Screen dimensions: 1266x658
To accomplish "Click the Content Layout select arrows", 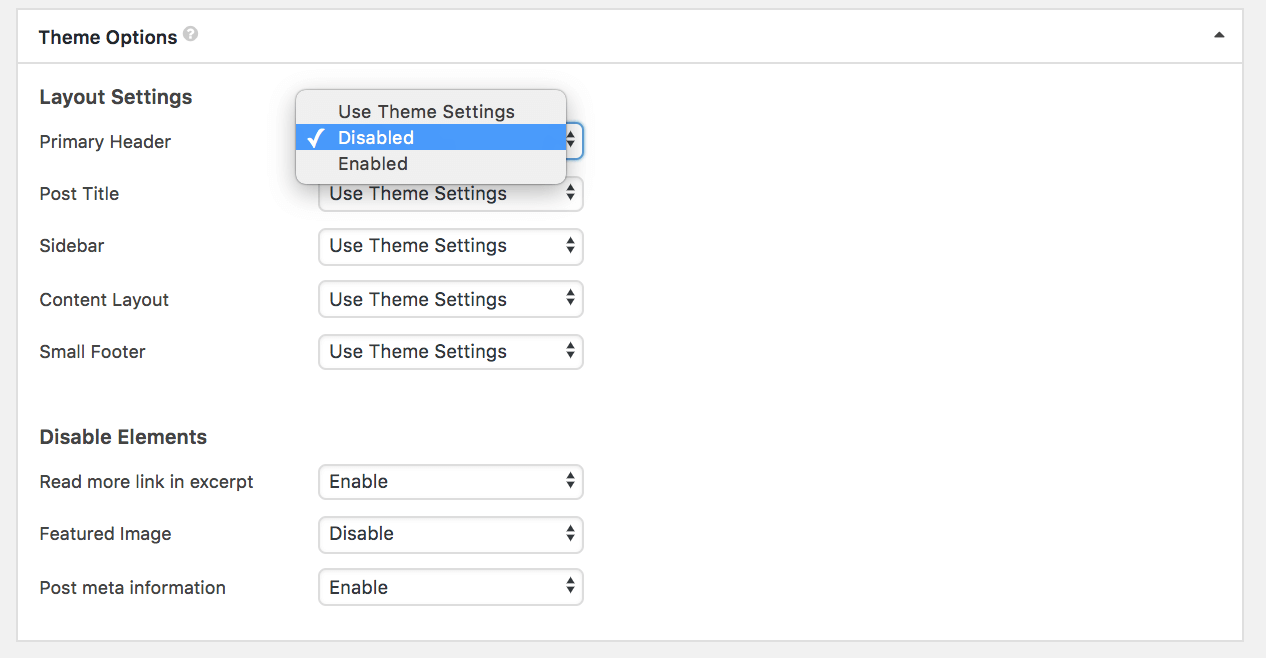I will [570, 298].
